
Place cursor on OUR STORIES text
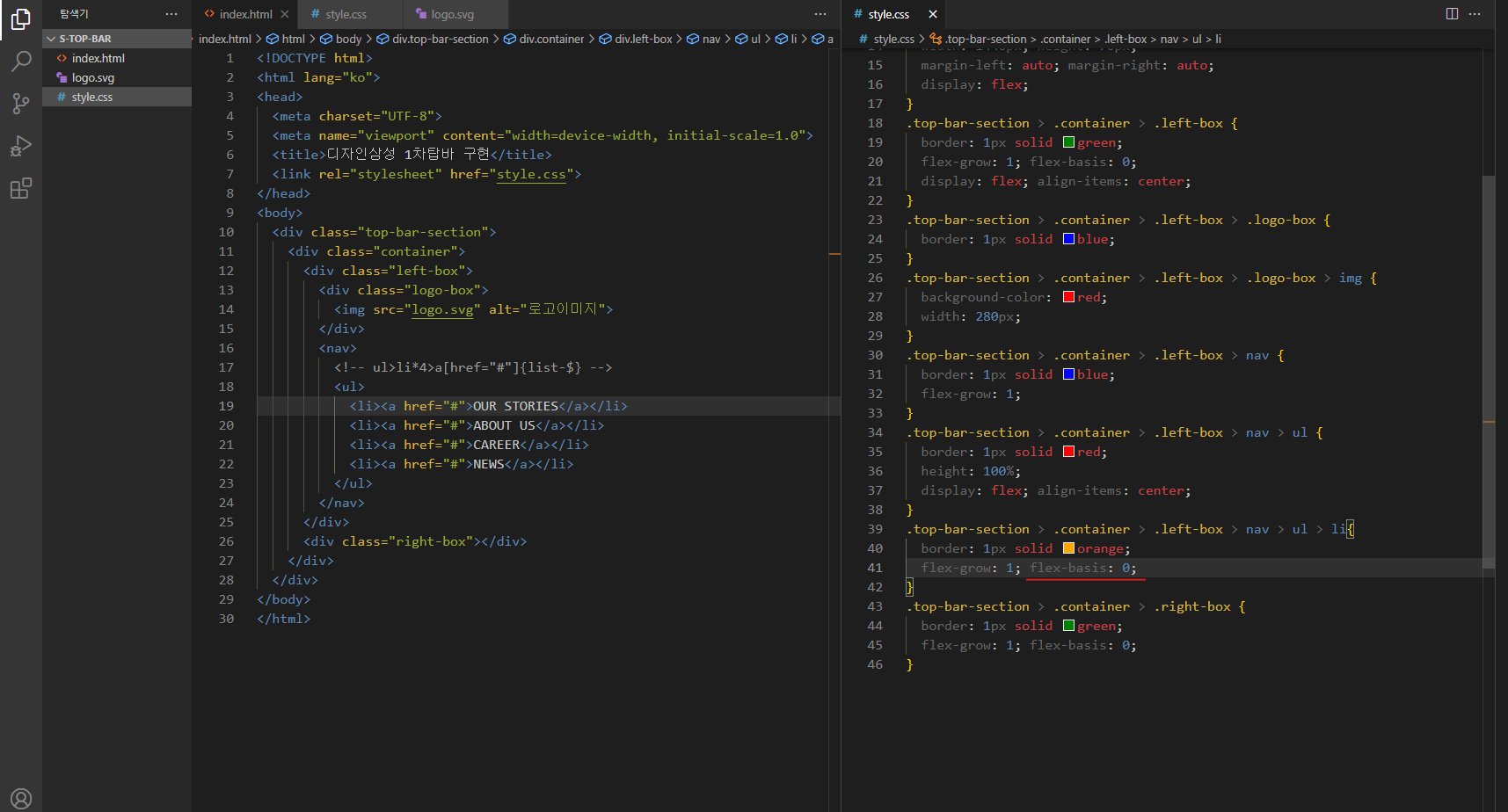[515, 406]
